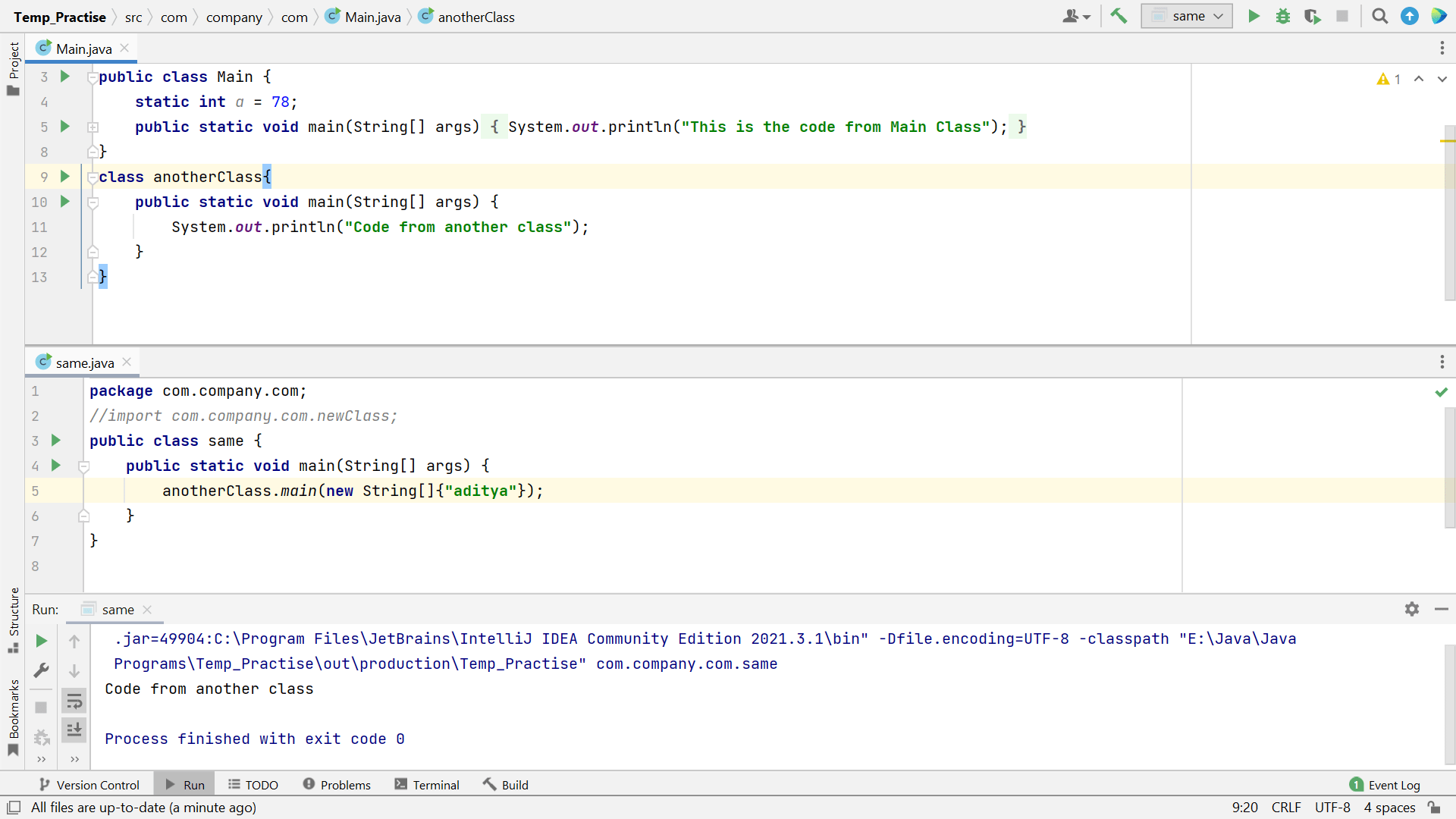
Task: Click the Build Project hammer icon
Action: [1119, 16]
